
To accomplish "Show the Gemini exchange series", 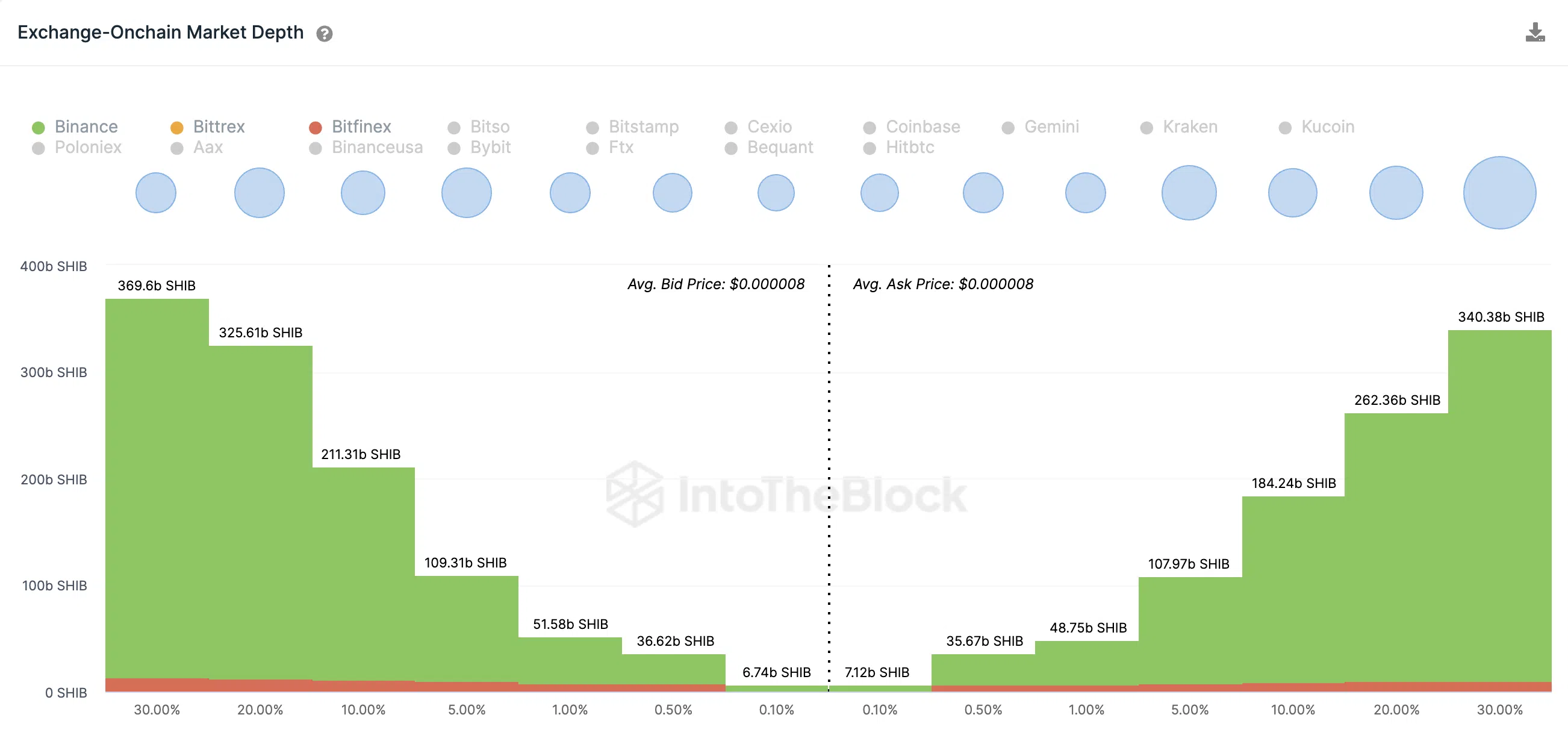I will click(x=1041, y=127).
